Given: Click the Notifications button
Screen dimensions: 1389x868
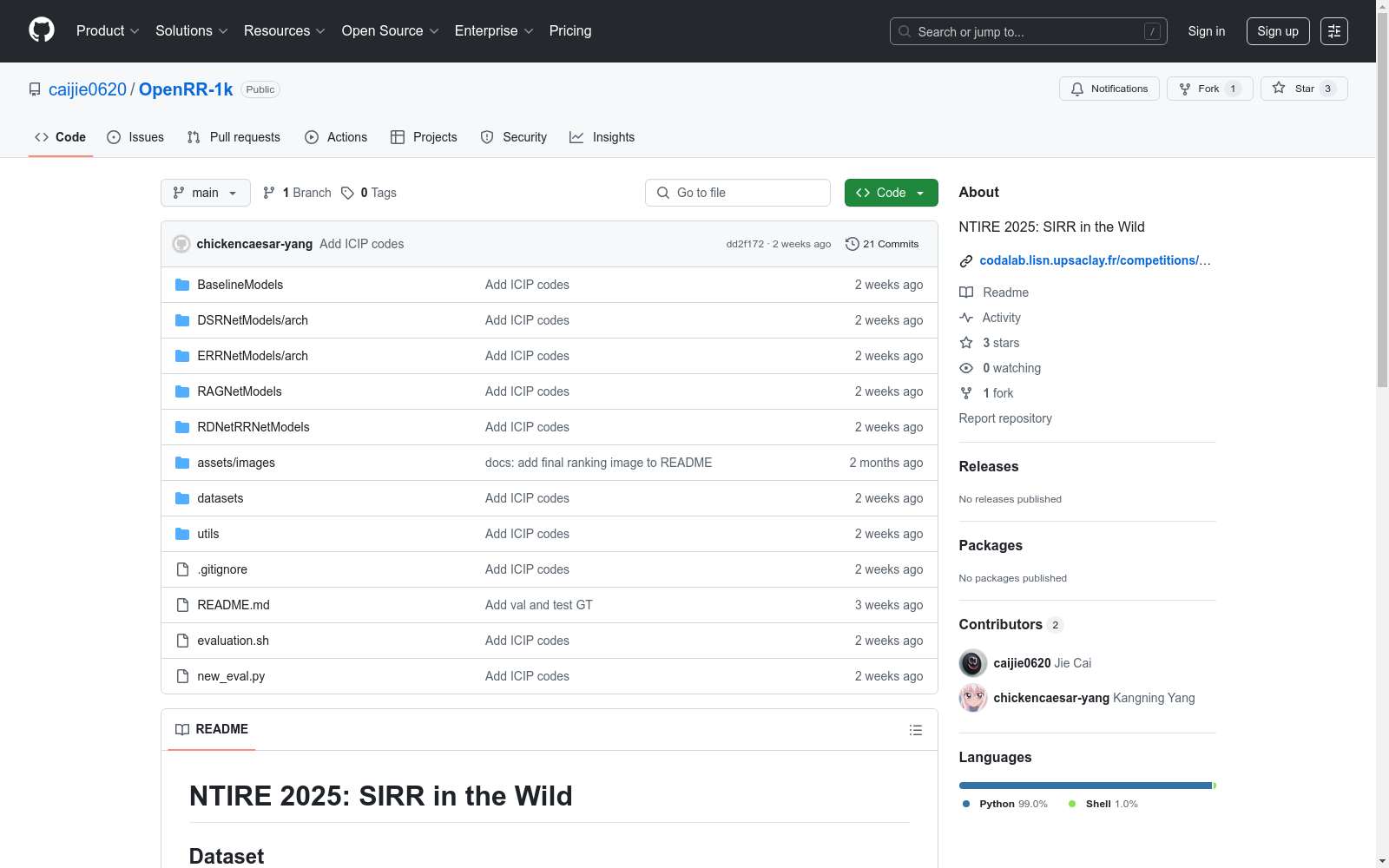Looking at the screenshot, I should click(x=1109, y=89).
